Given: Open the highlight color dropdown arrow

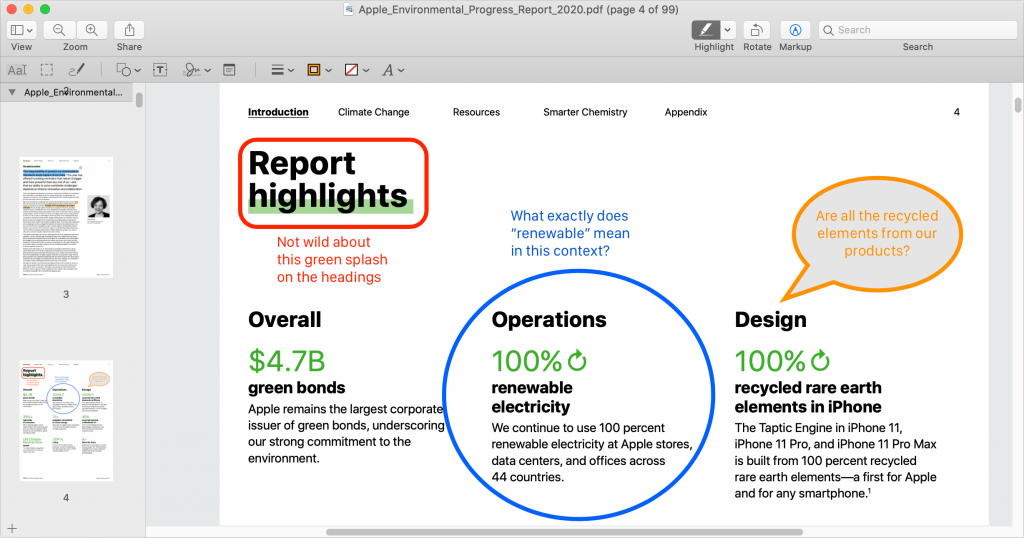Looking at the screenshot, I should coord(728,30).
